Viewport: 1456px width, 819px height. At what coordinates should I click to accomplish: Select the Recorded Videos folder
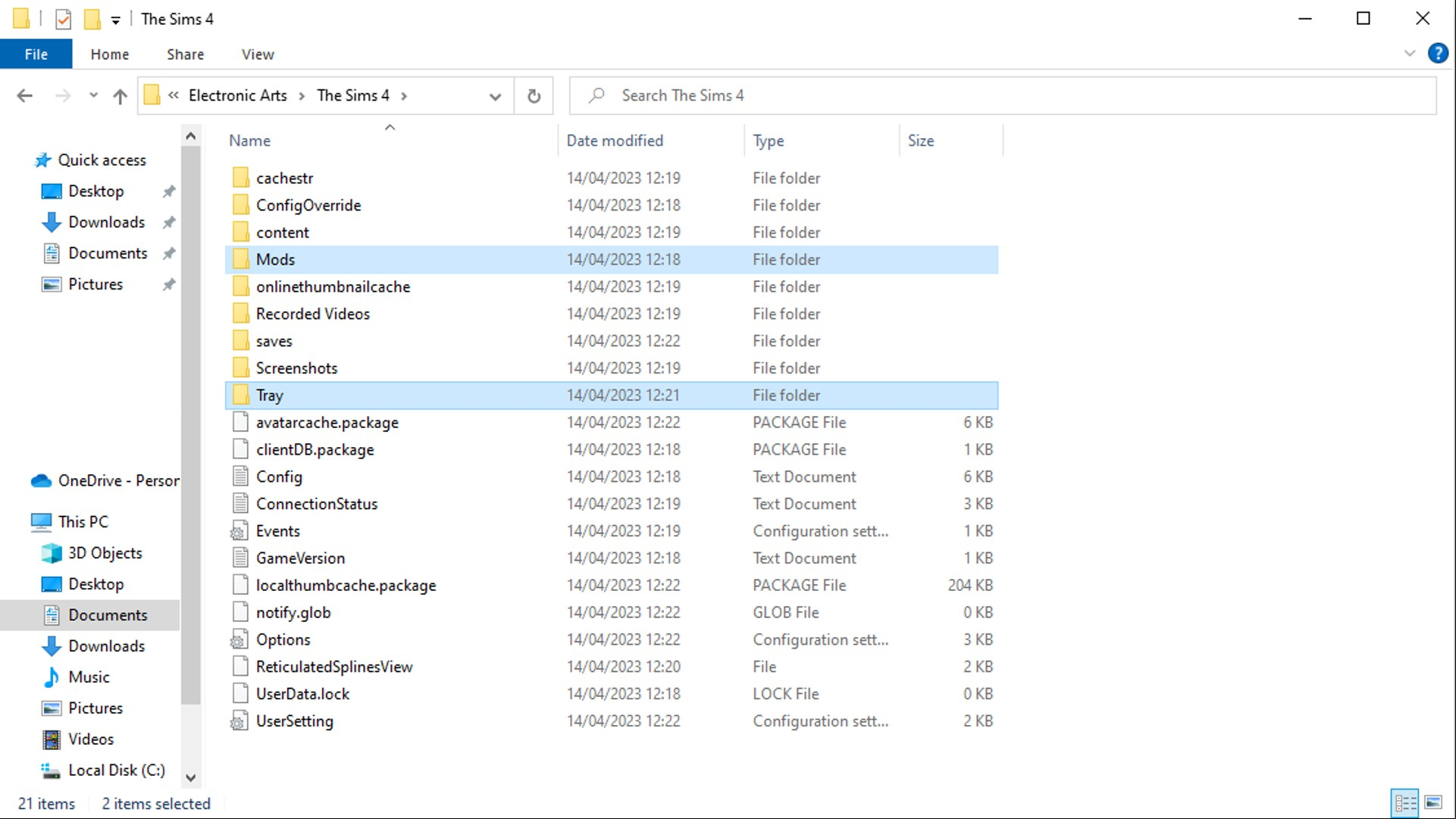(612, 314)
